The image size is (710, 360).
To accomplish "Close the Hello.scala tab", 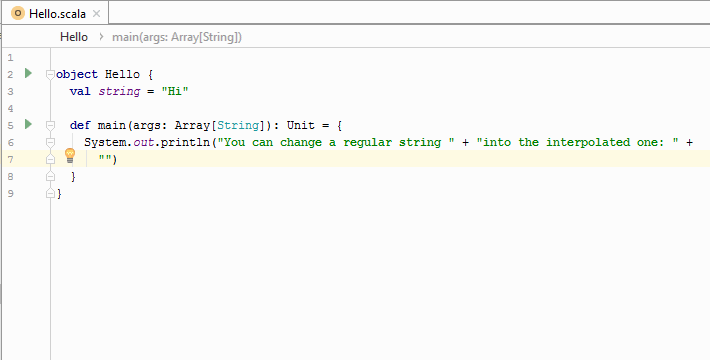I will point(96,14).
